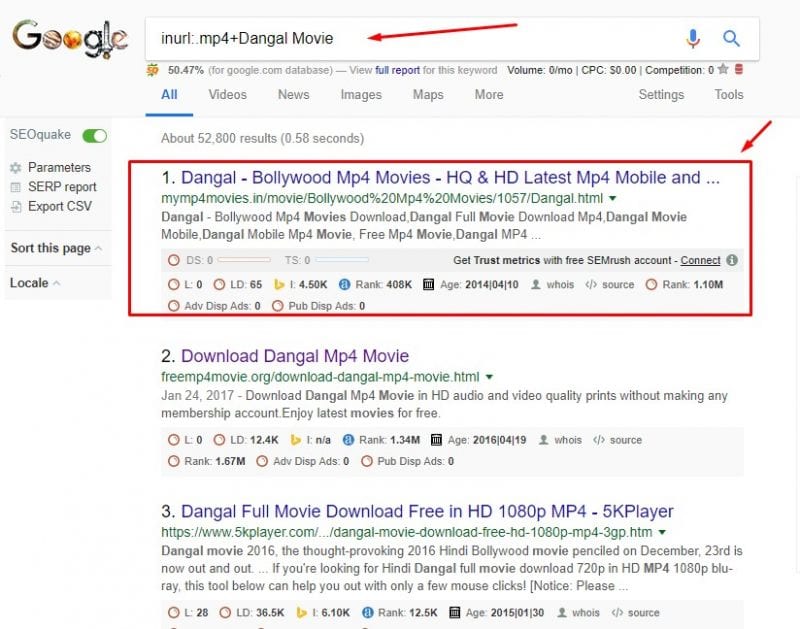Click the whois person icon in result 2
Screen dimensions: 800x629
coord(544,440)
